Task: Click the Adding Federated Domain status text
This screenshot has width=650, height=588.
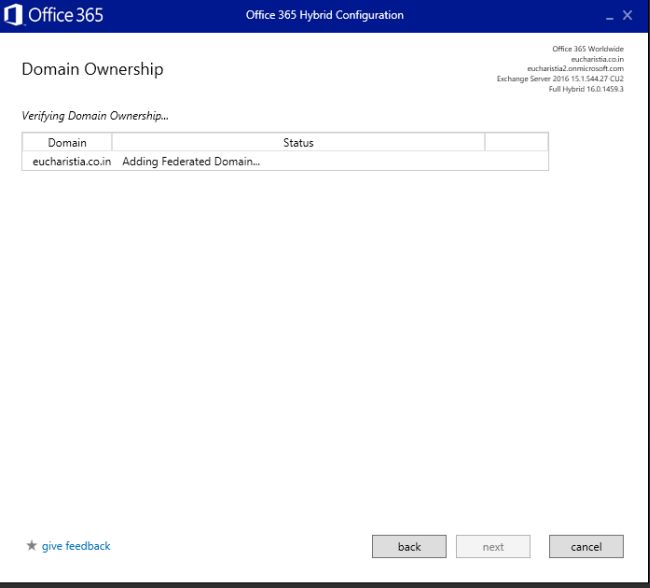Action: coord(191,161)
